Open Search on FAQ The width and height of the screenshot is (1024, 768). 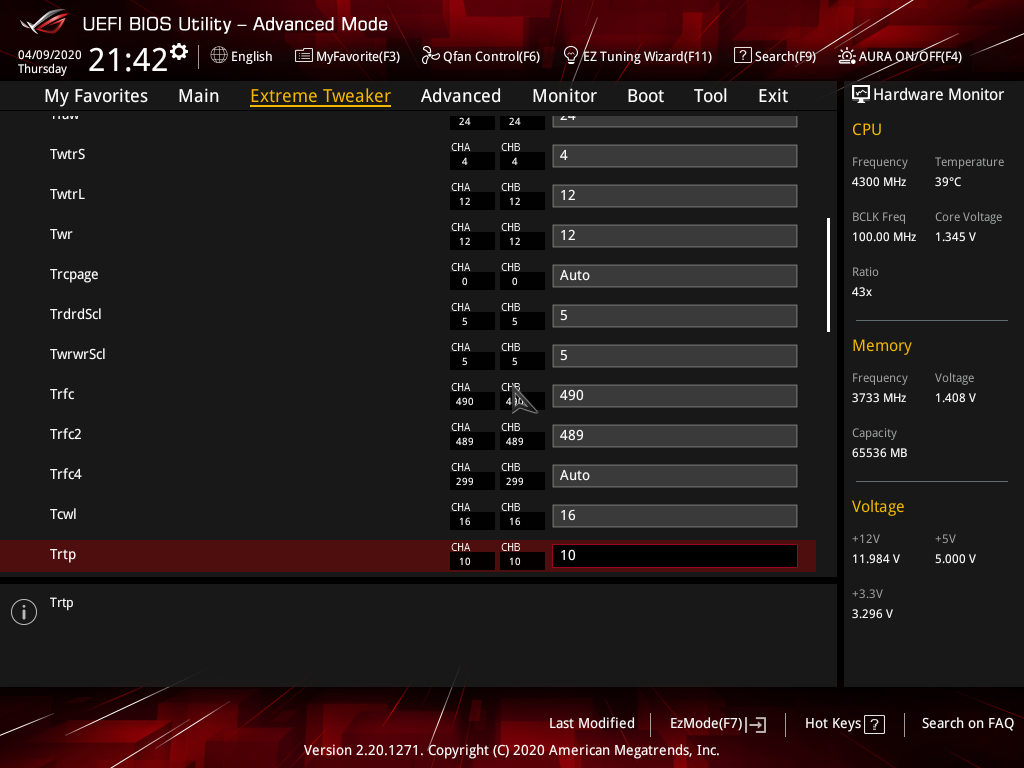tap(967, 723)
